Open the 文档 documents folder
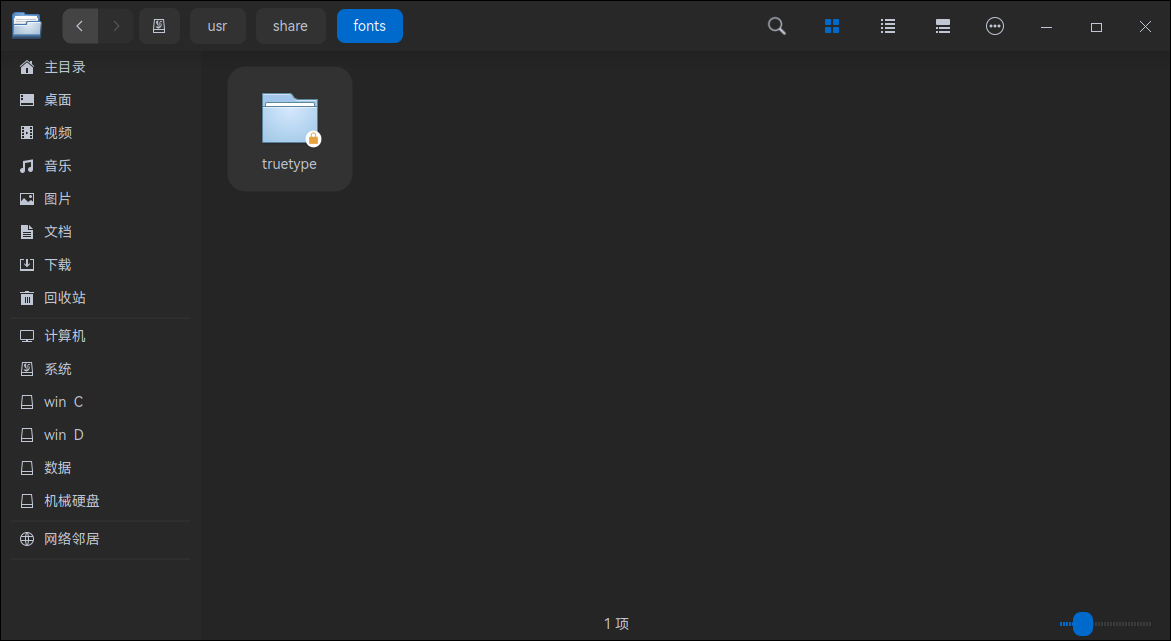 (56, 231)
